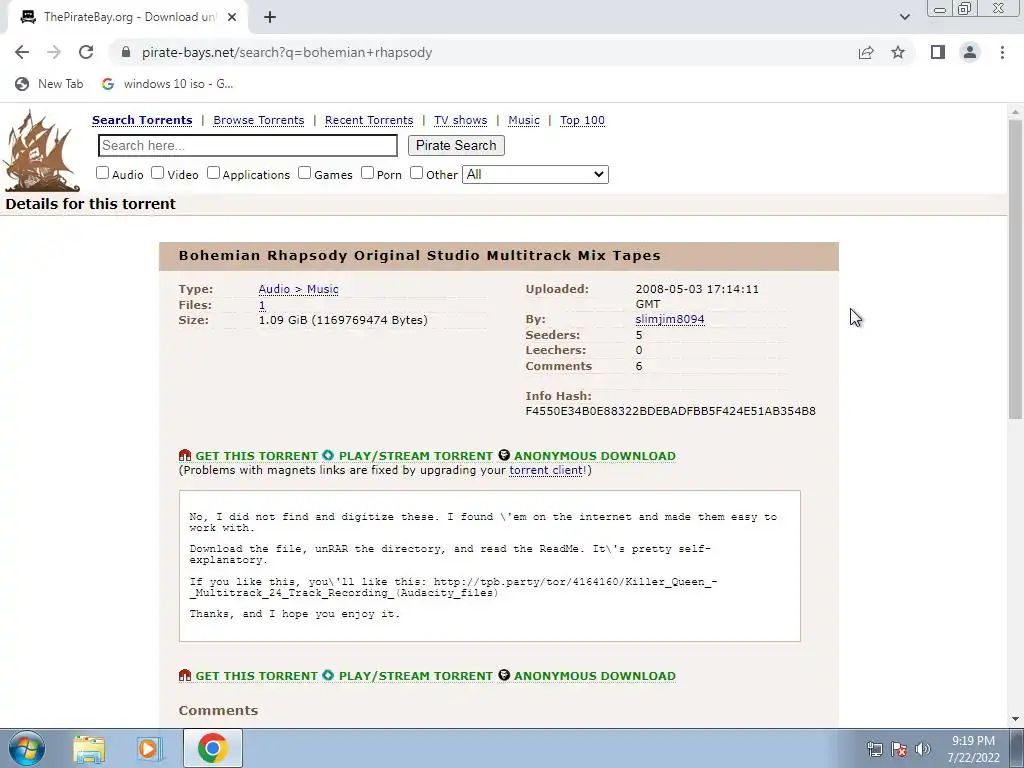Viewport: 1024px width, 768px height.
Task: Tick the Games checkbox
Action: (304, 173)
